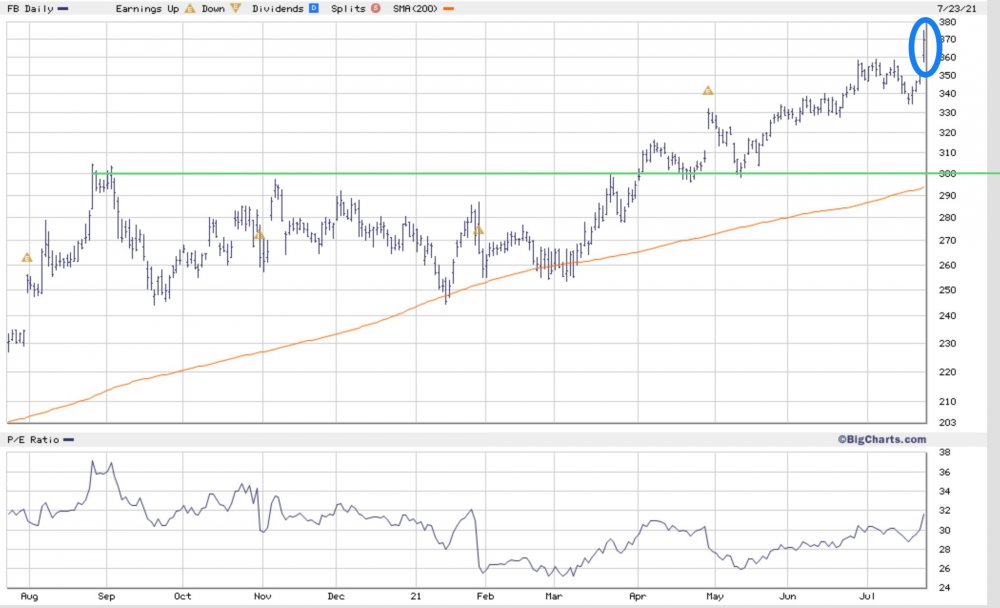Click the 'SMA(200)' legend text
This screenshot has height=608, width=1000.
tap(415, 8)
